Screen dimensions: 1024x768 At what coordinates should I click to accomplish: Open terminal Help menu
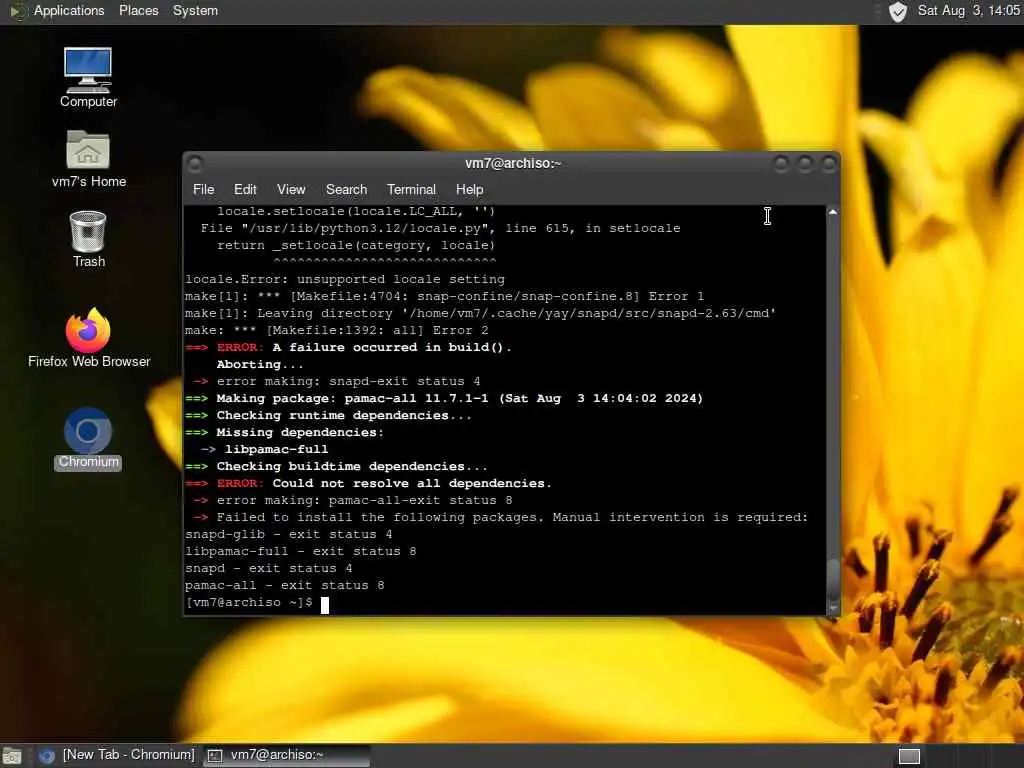(x=470, y=189)
